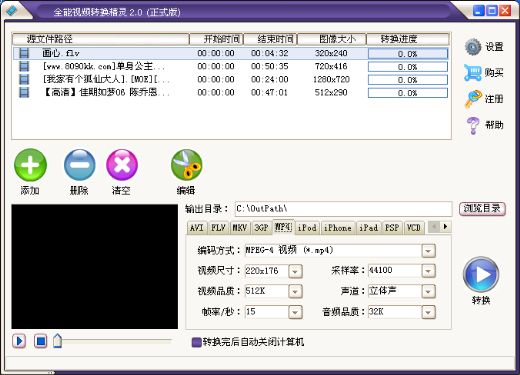This screenshot has height=375, width=520.
Task: Click the pink 清空 clear list icon
Action: coord(122,165)
